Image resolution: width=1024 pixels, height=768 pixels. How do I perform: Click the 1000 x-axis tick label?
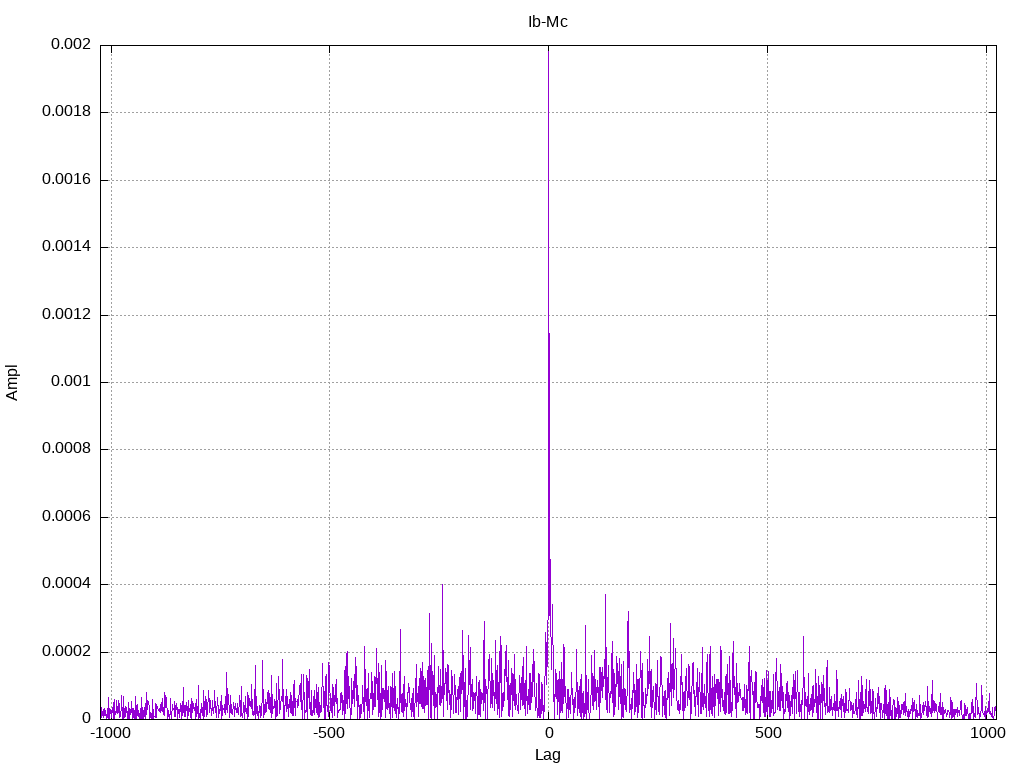[986, 733]
